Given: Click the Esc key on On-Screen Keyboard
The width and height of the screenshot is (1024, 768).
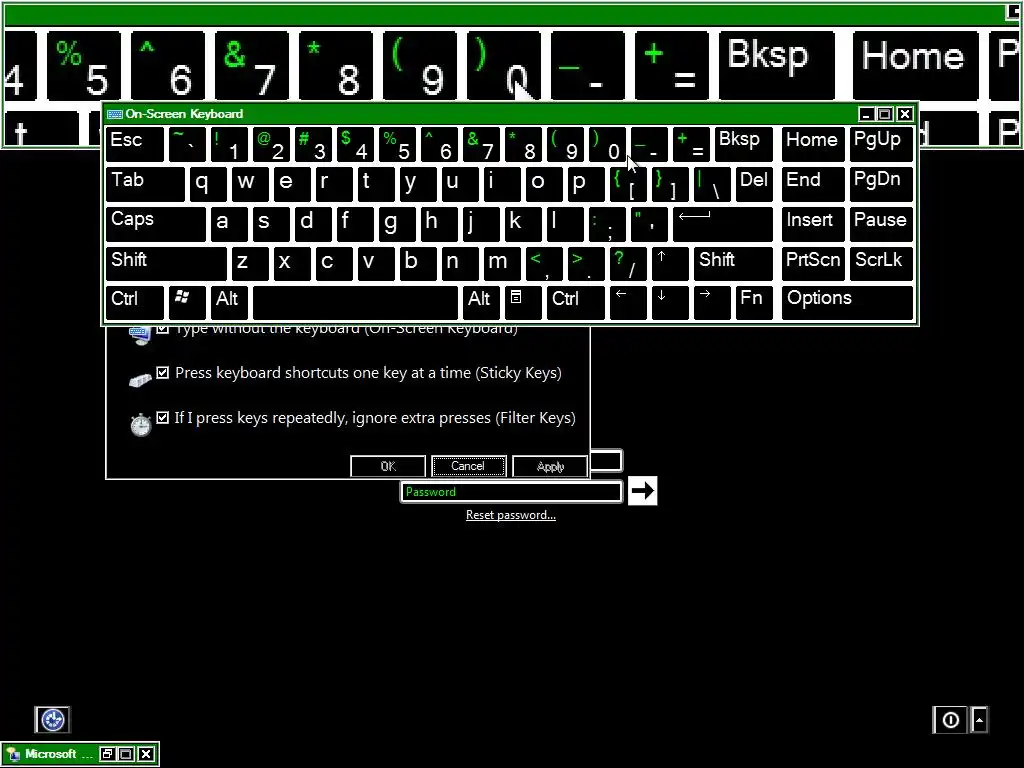Looking at the screenshot, I should [135, 144].
